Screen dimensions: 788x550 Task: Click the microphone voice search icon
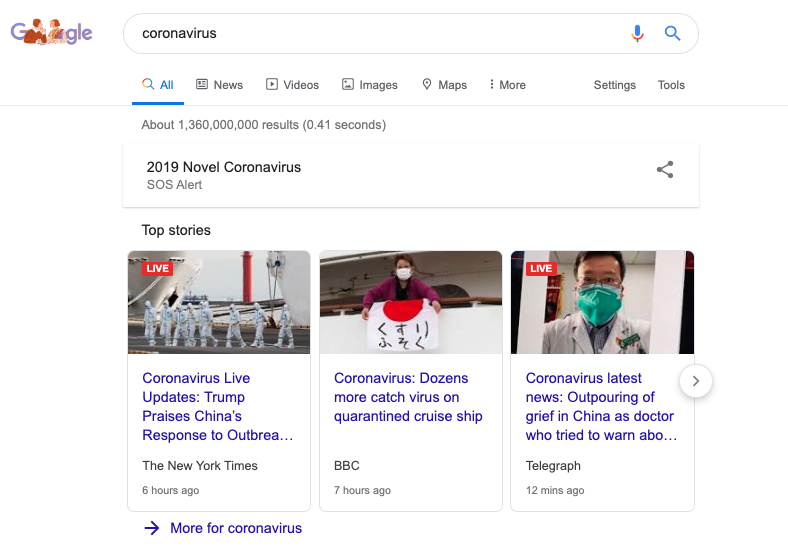[637, 34]
